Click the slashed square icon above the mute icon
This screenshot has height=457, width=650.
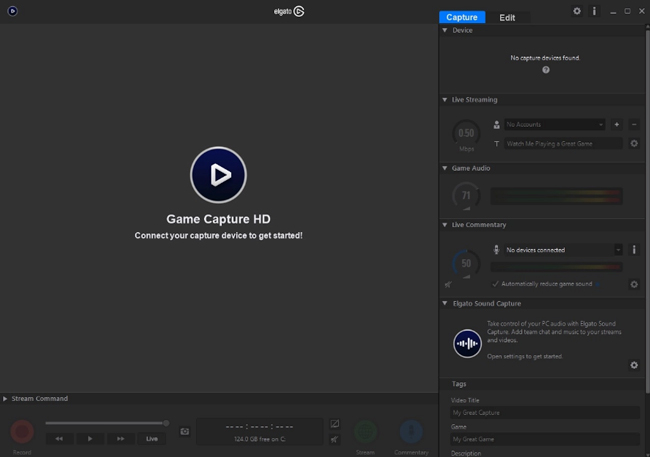coord(334,424)
